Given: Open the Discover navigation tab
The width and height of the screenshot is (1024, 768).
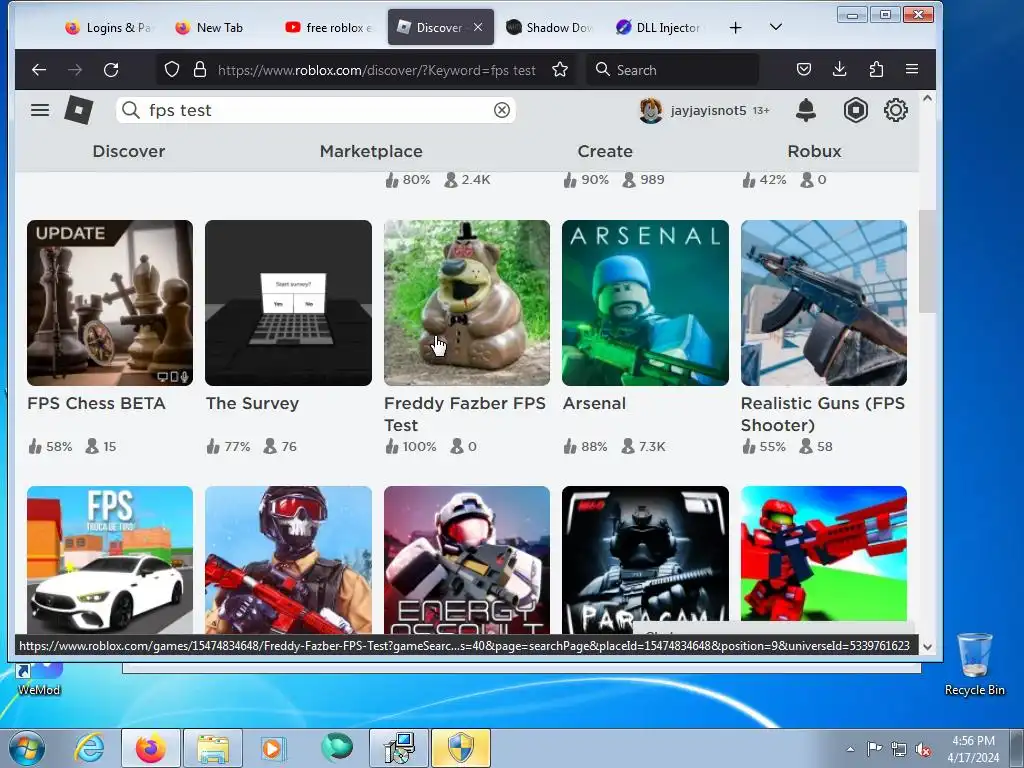Looking at the screenshot, I should [129, 152].
